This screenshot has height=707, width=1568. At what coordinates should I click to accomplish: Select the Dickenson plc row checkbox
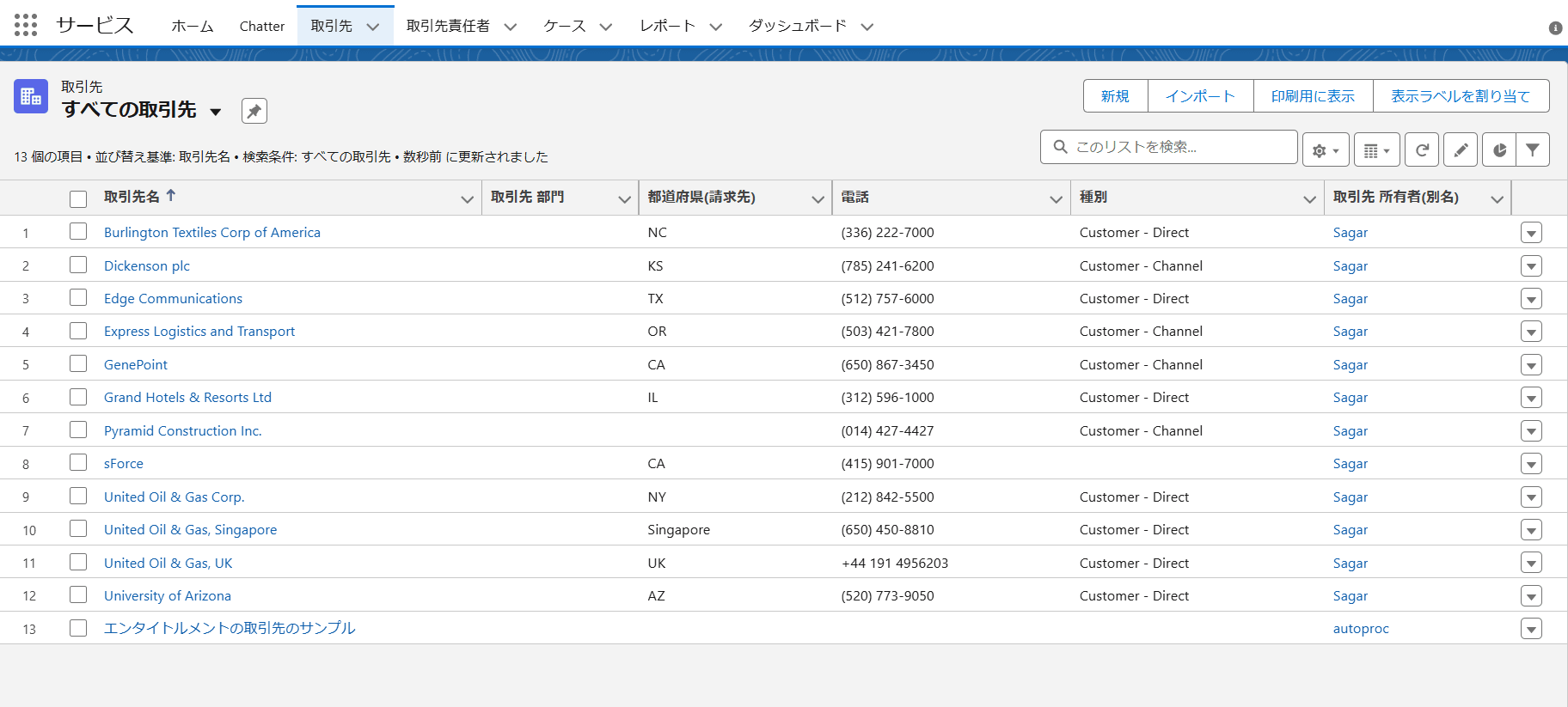(x=78, y=265)
